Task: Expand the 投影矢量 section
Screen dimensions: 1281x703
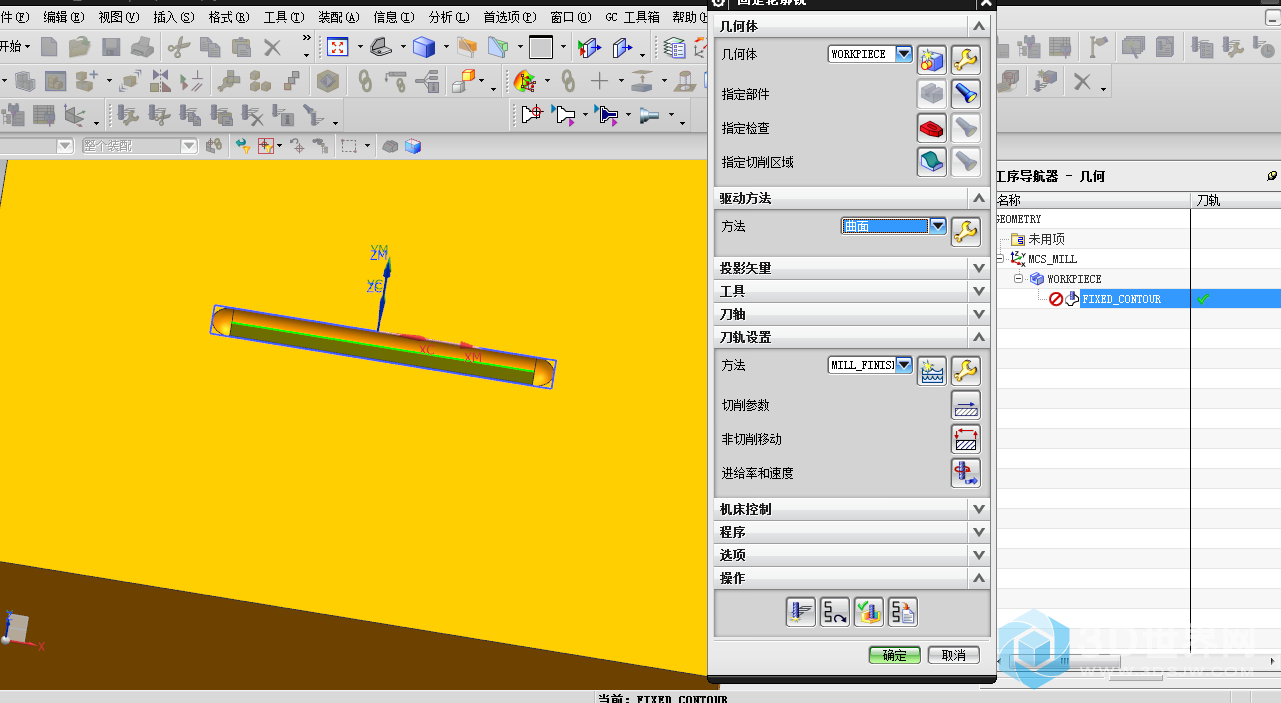Action: pyautogui.click(x=979, y=268)
